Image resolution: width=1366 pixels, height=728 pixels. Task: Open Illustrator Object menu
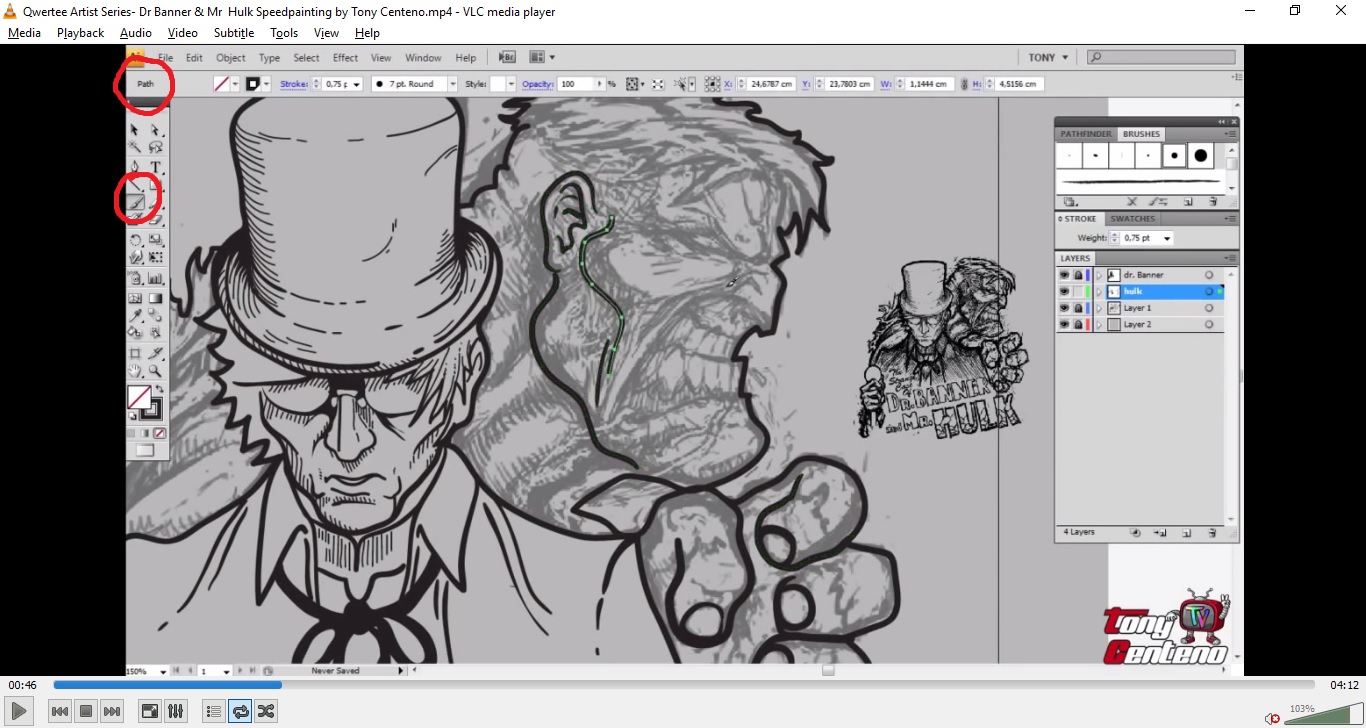231,58
